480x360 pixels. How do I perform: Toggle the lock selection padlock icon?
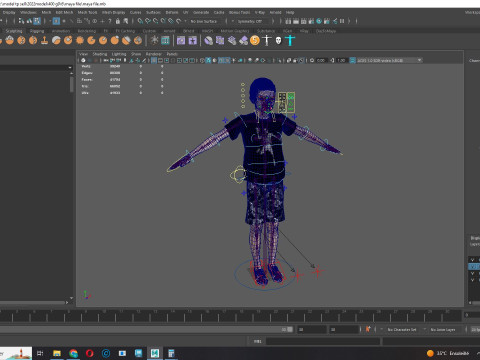pos(118,21)
